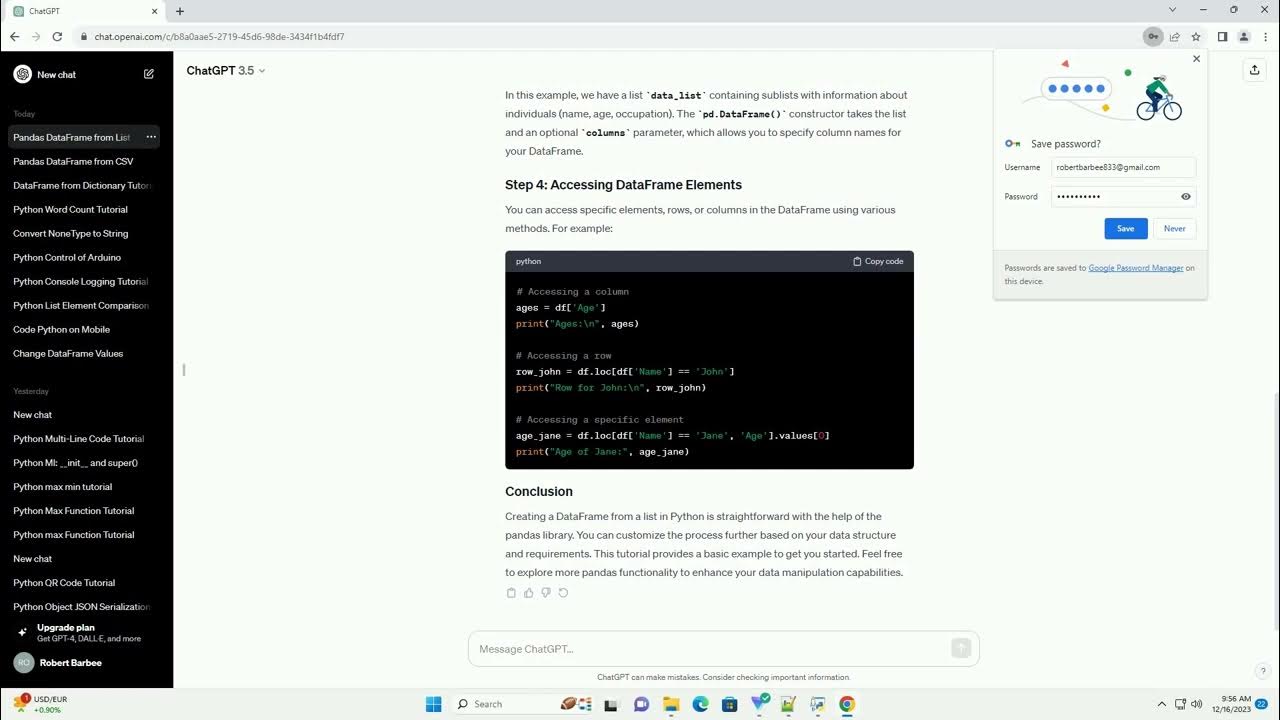Screen dimensions: 1280x720
Task: Open options menu for Pandas DataFrame from List
Action: click(151, 137)
